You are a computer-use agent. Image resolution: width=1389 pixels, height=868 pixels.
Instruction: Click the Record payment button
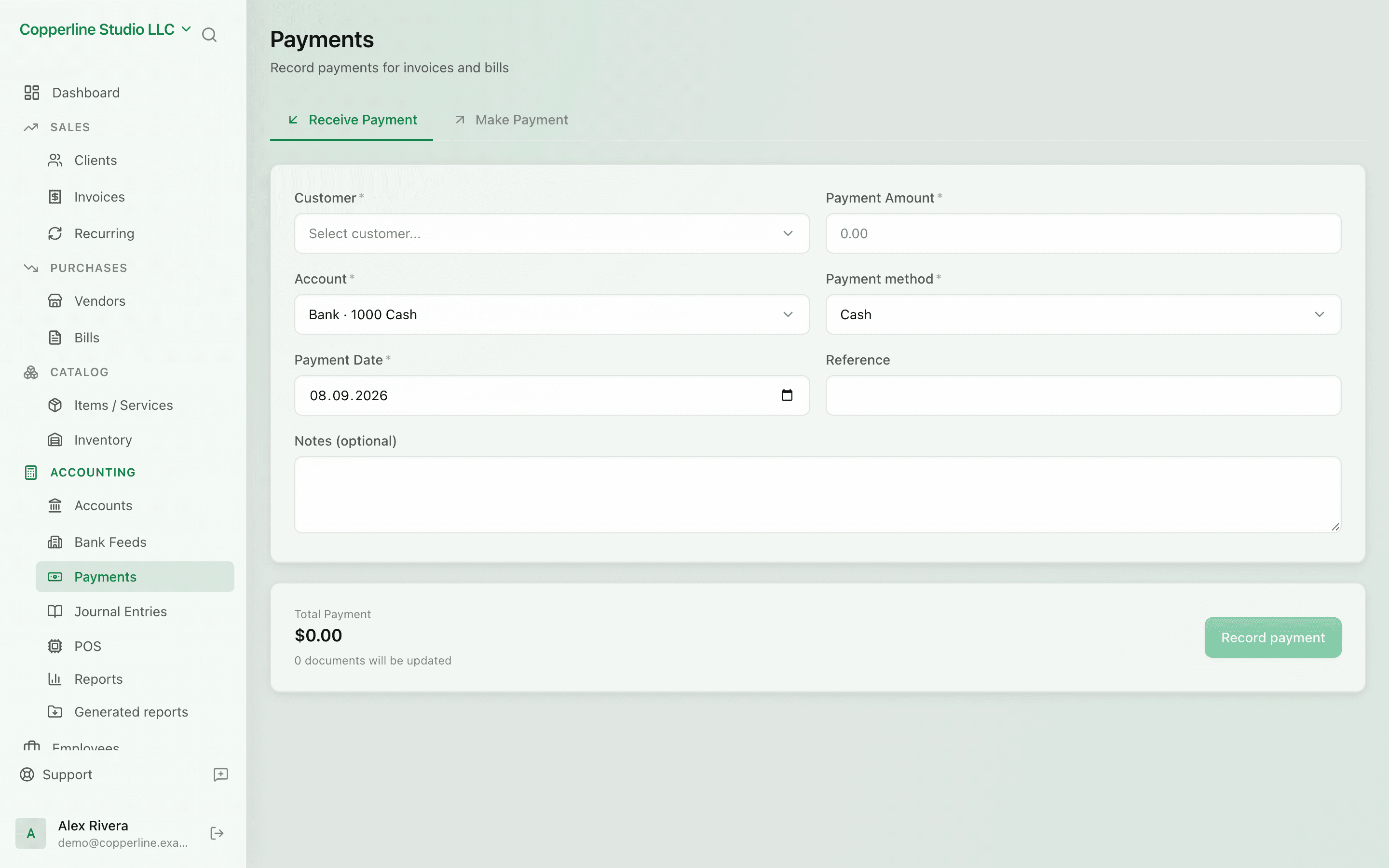tap(1272, 637)
